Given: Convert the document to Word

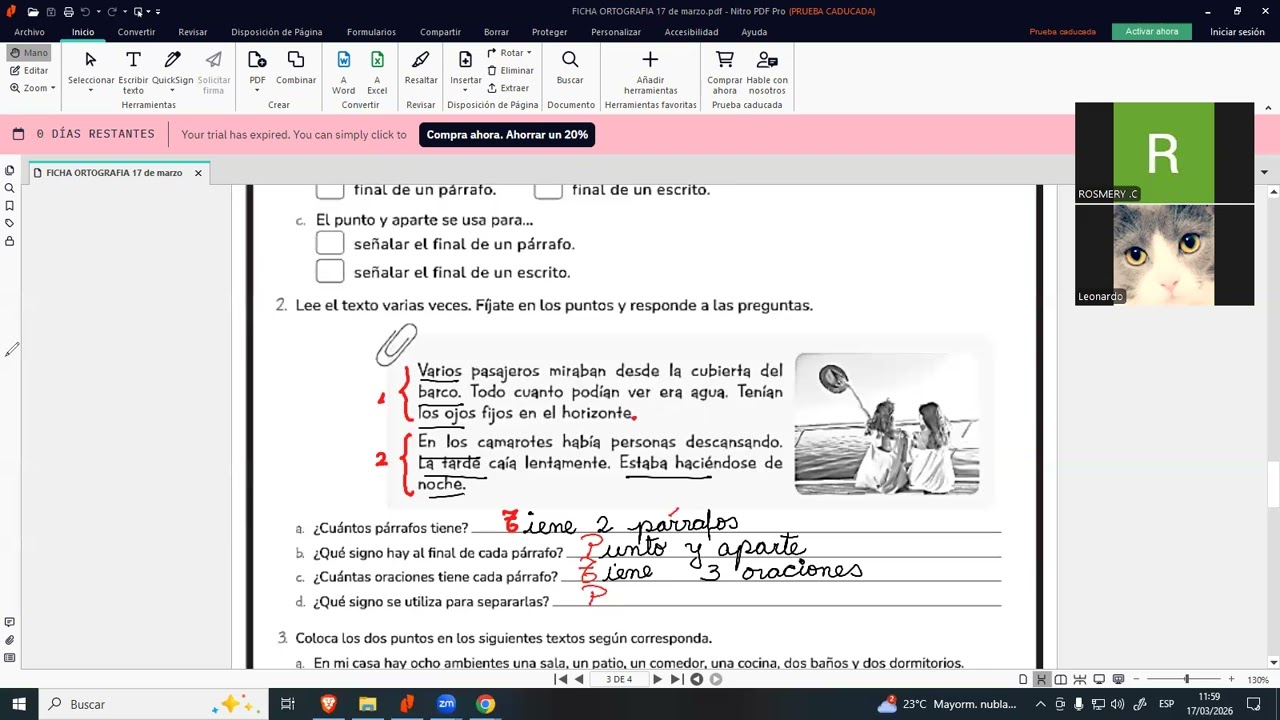Looking at the screenshot, I should tap(344, 71).
